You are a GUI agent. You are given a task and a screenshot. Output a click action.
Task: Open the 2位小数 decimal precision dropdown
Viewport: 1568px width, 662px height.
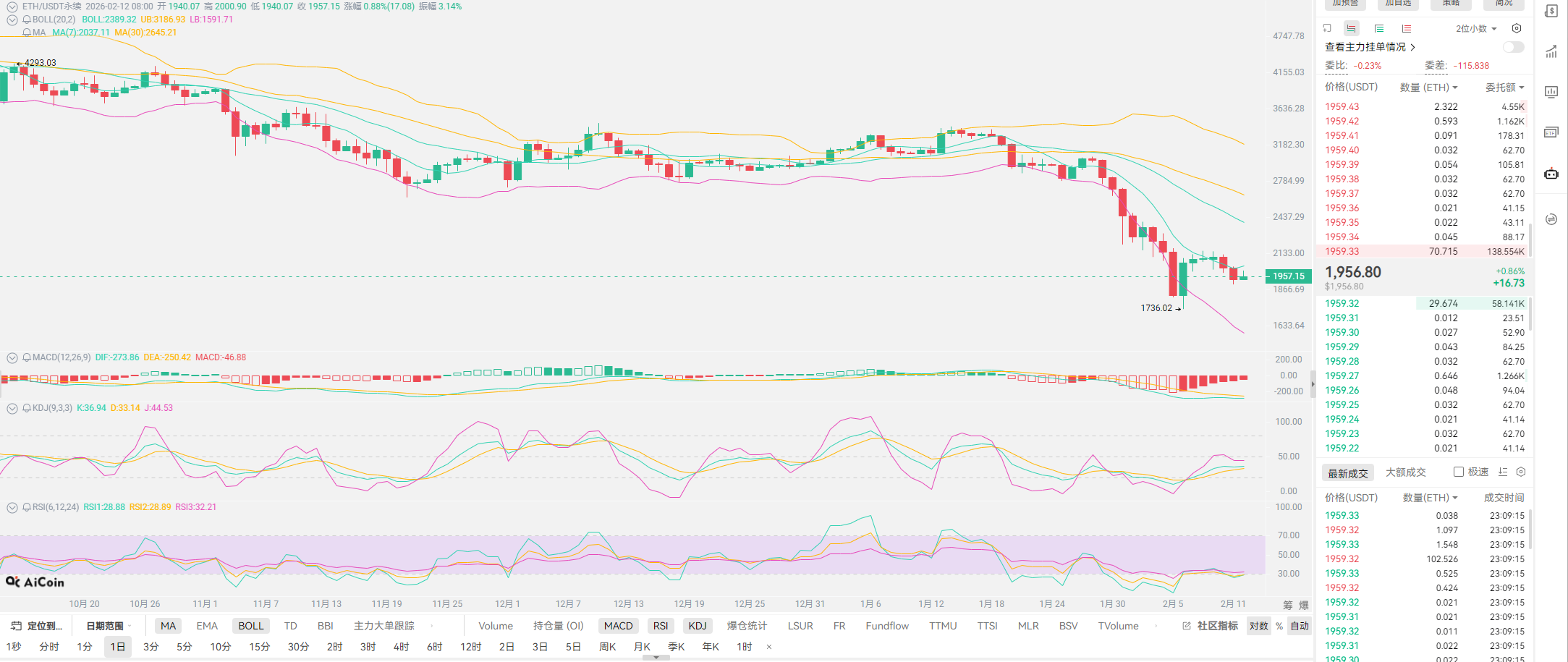[x=1476, y=29]
